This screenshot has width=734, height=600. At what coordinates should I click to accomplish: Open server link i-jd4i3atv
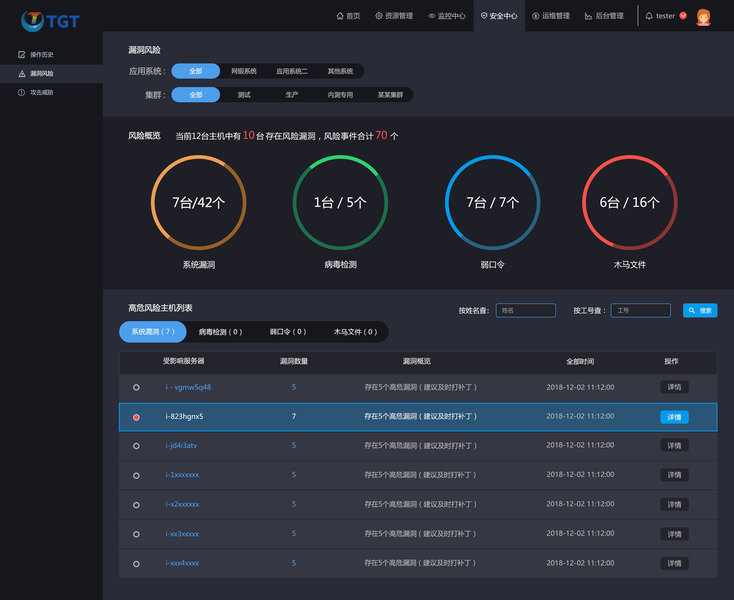[181, 445]
